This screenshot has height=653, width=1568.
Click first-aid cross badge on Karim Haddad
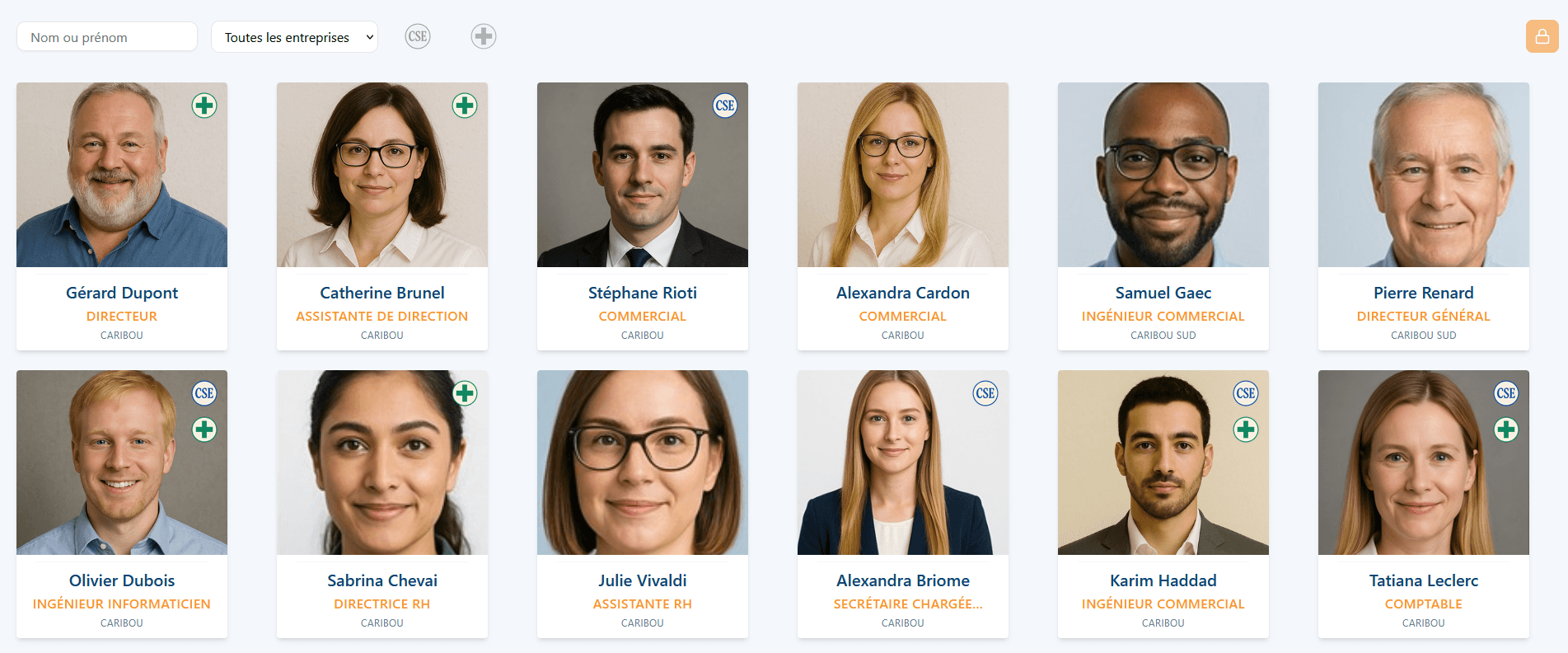(1246, 430)
